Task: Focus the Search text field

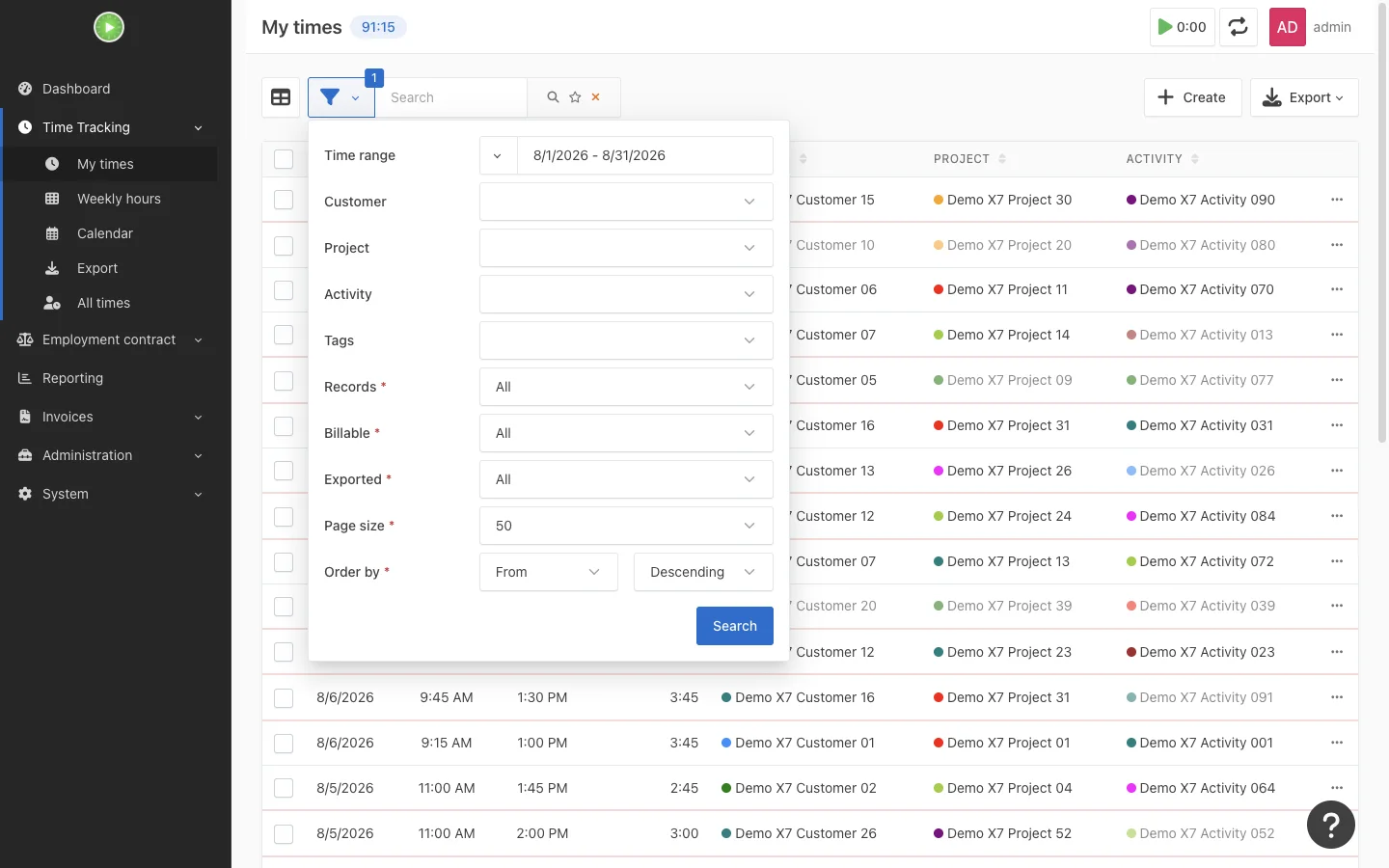Action: 451,97
